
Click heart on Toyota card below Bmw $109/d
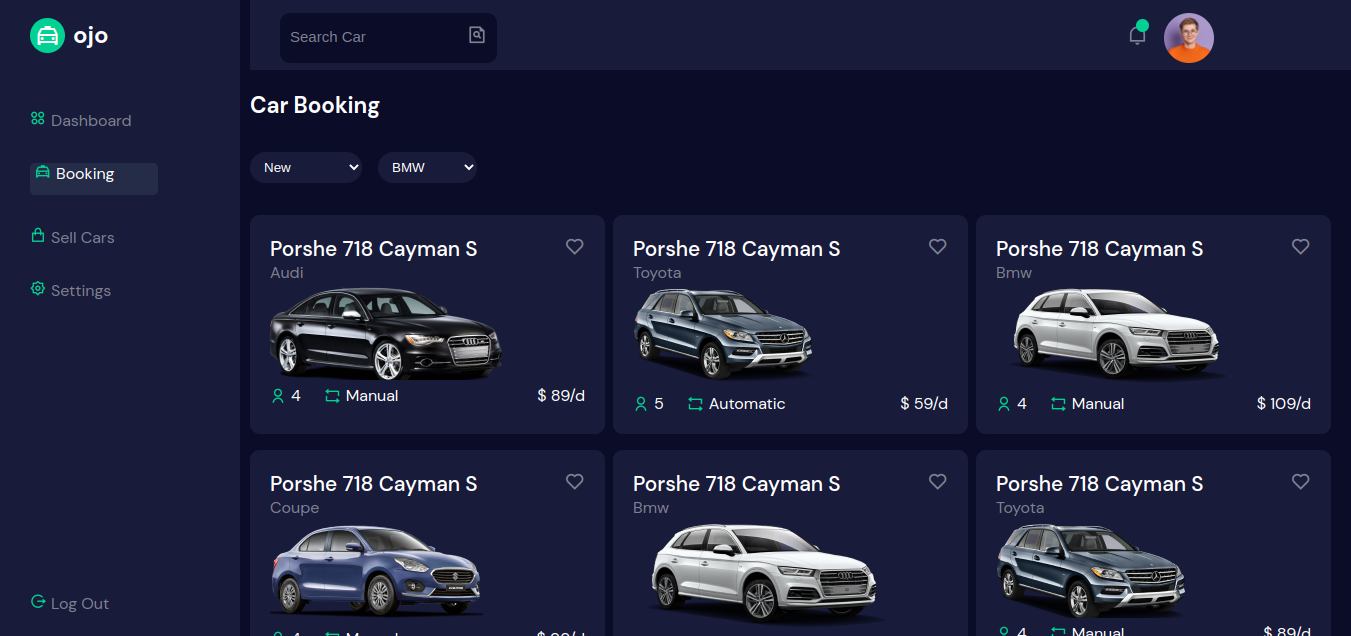pyautogui.click(x=1301, y=481)
